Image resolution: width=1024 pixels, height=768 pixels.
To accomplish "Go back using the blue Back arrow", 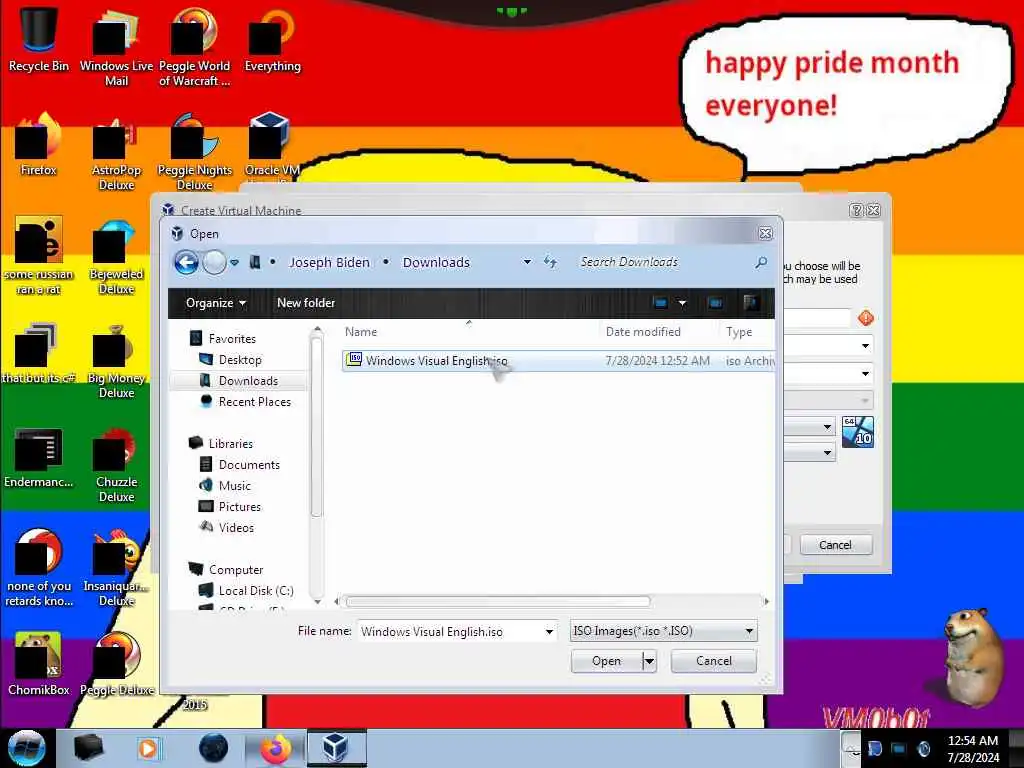I will pyautogui.click(x=186, y=263).
